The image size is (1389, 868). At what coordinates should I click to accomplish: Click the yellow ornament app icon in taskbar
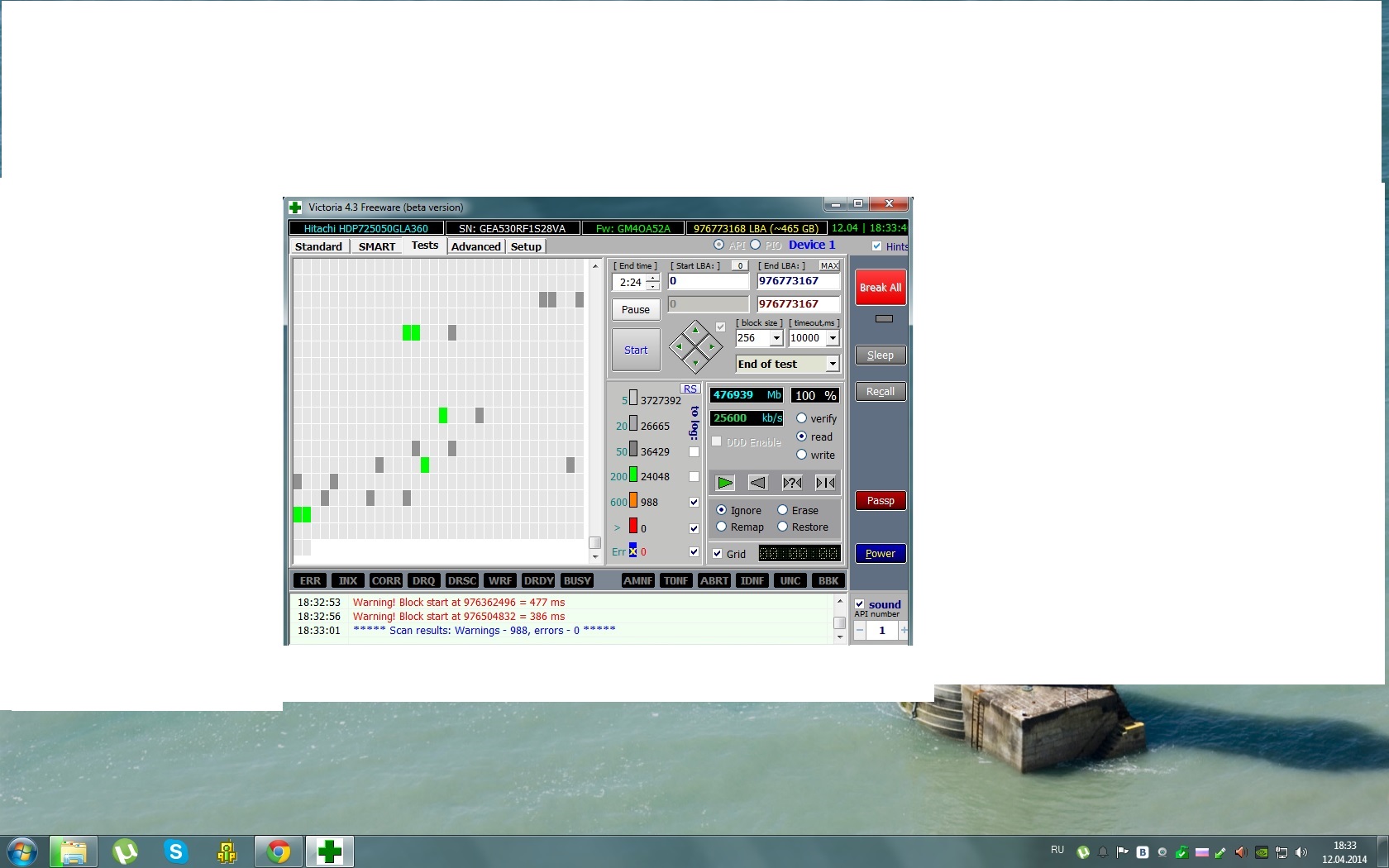click(x=227, y=851)
